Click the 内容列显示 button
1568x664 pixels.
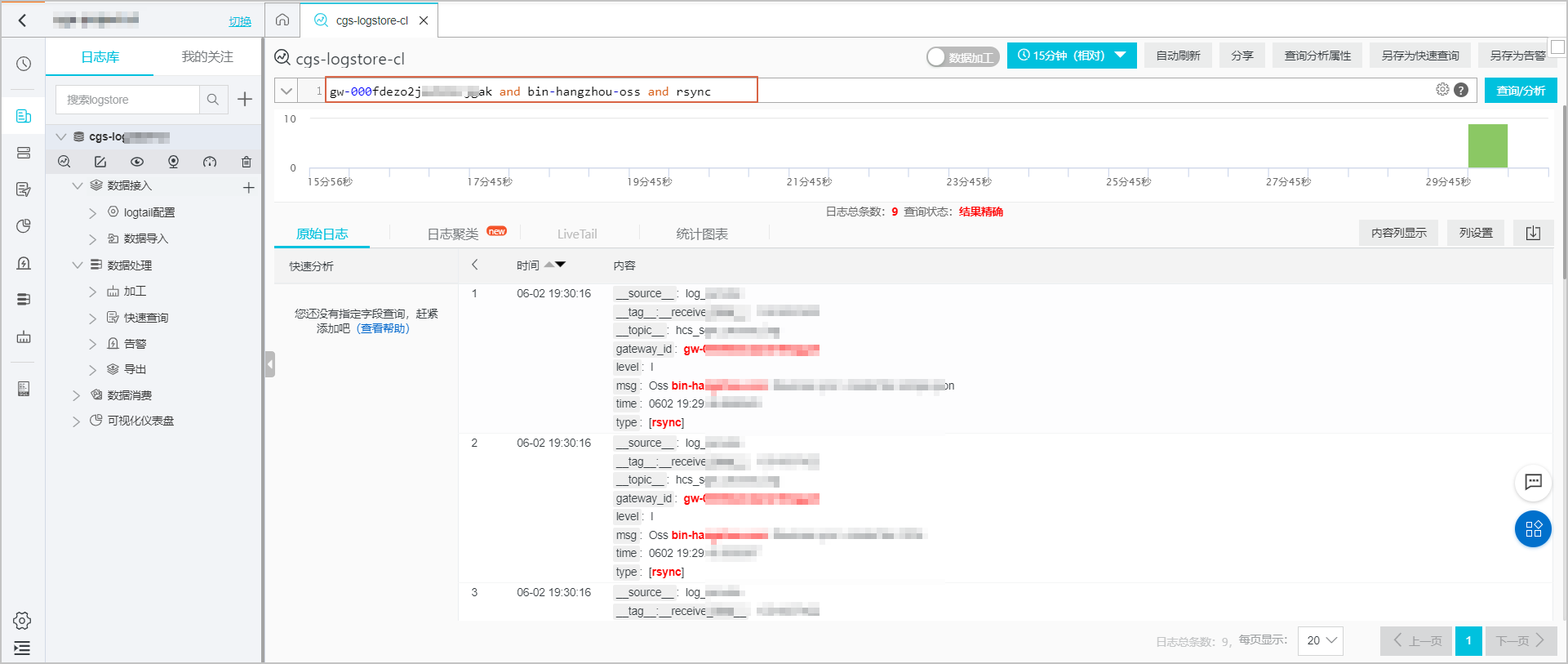point(1399,233)
